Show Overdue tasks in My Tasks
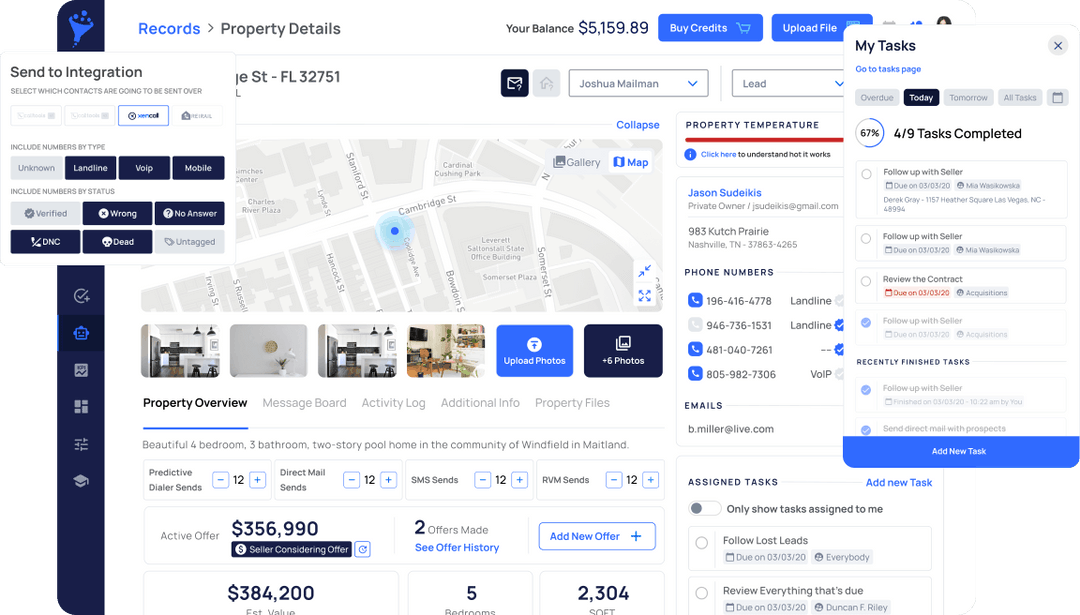 click(x=877, y=98)
